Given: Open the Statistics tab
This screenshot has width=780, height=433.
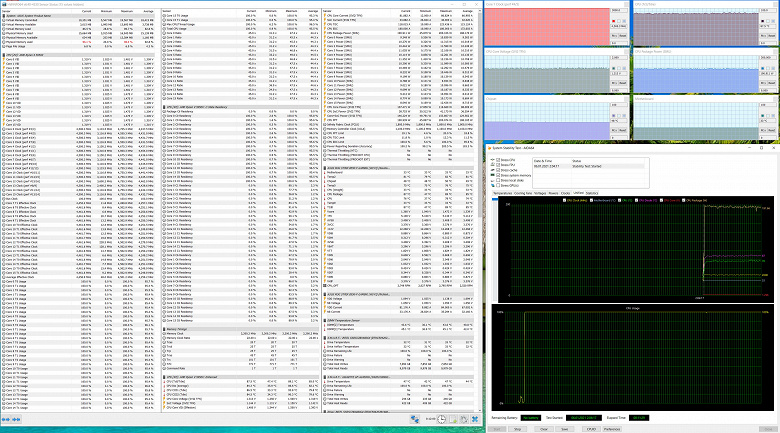Looking at the screenshot, I should (x=592, y=192).
